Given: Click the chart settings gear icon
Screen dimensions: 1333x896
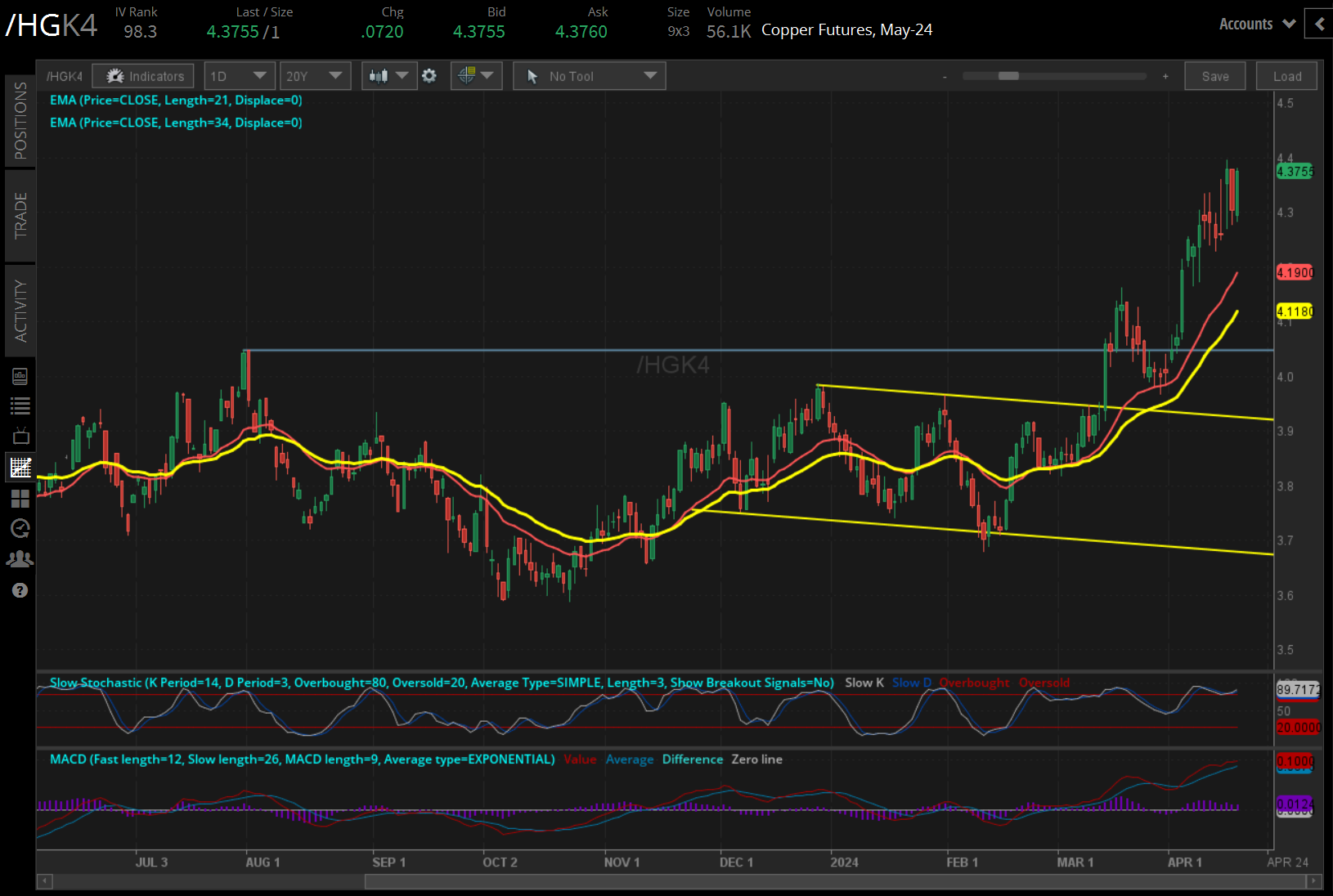Looking at the screenshot, I should coord(429,76).
